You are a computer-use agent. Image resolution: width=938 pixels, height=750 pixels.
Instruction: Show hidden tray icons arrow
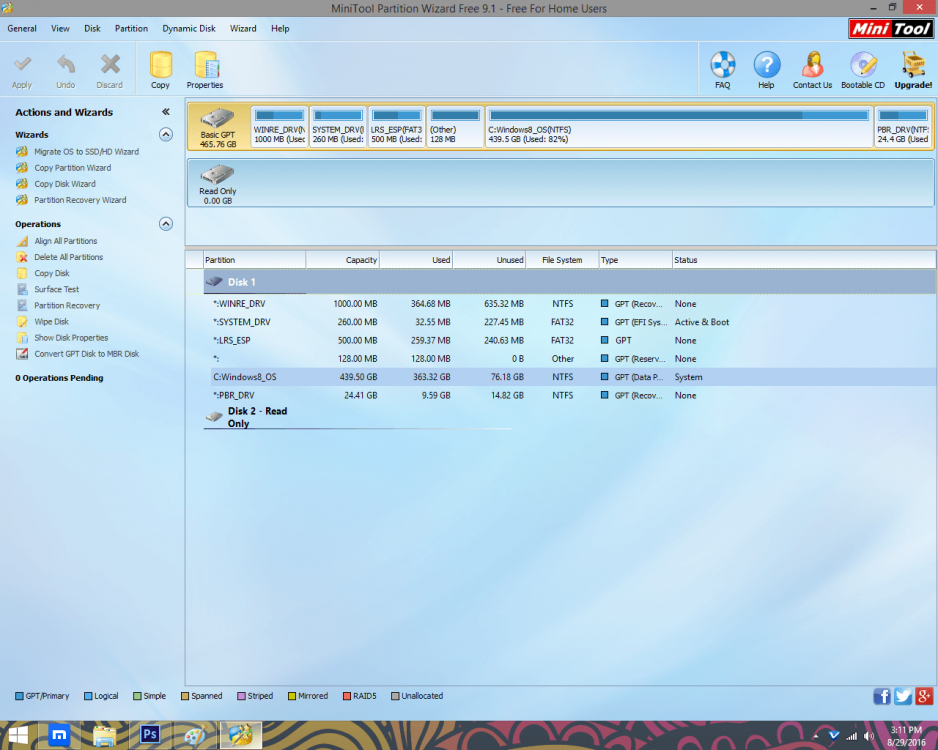(x=815, y=736)
